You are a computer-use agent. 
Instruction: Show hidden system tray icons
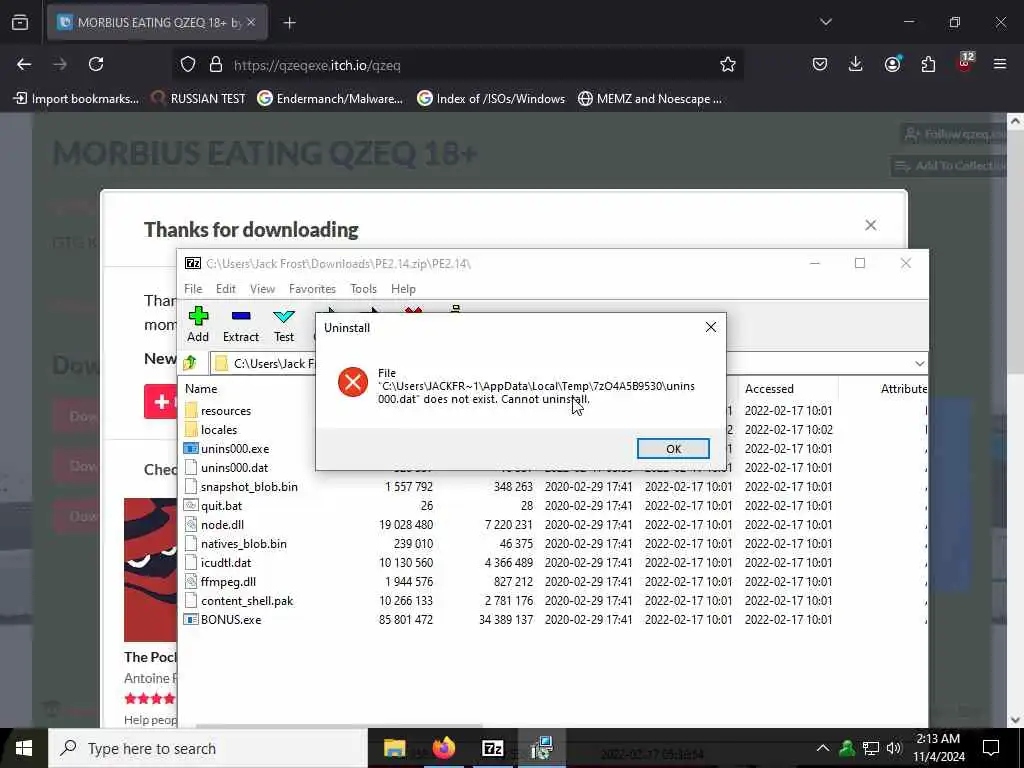click(x=823, y=748)
